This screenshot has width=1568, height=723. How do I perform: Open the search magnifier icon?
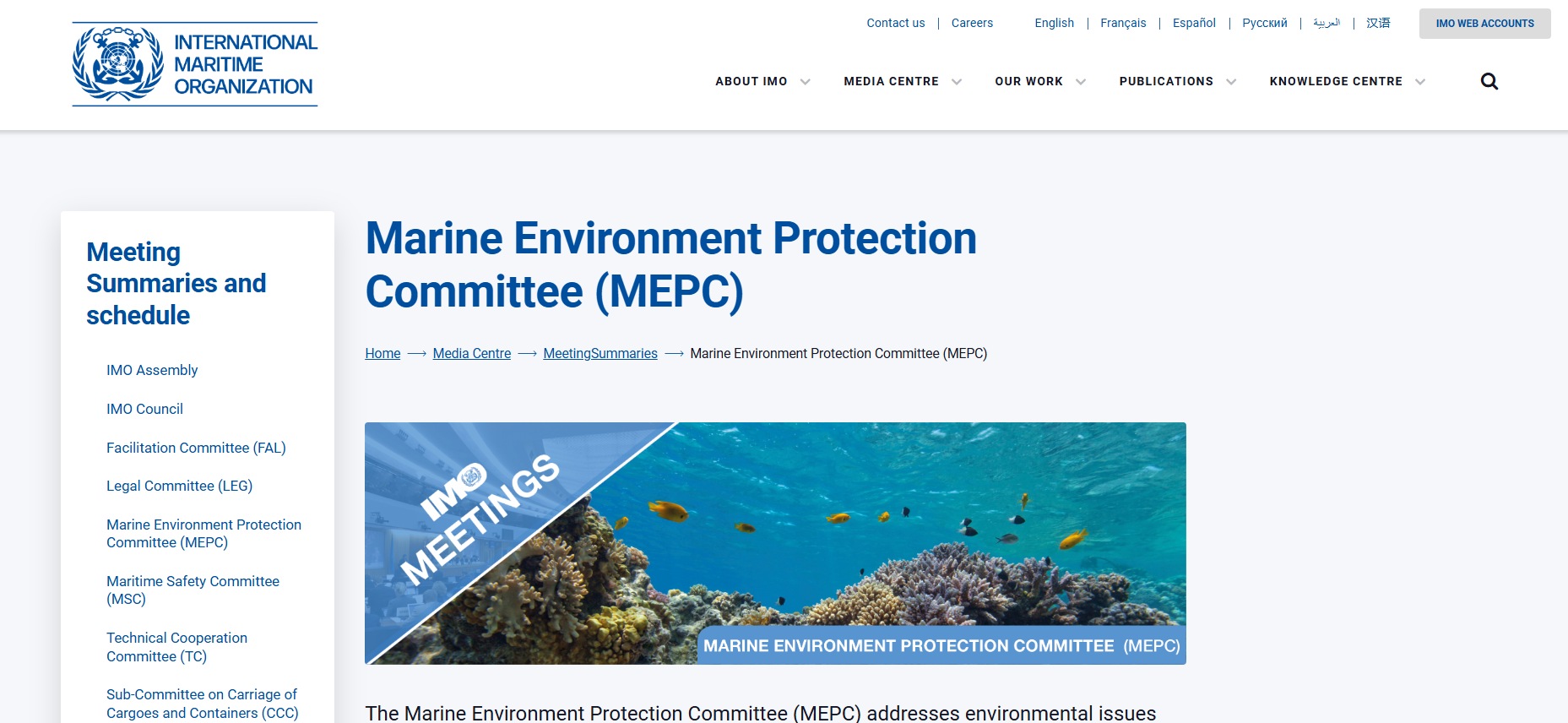[1489, 81]
